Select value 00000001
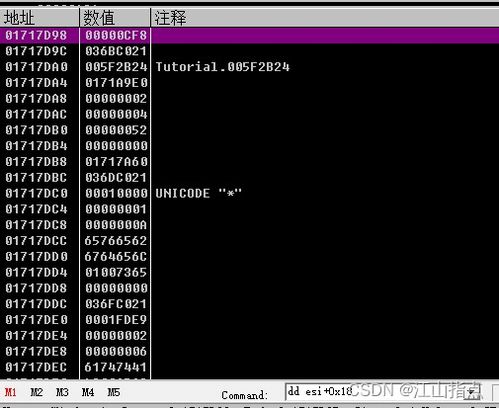The width and height of the screenshot is (499, 408). pyautogui.click(x=116, y=209)
